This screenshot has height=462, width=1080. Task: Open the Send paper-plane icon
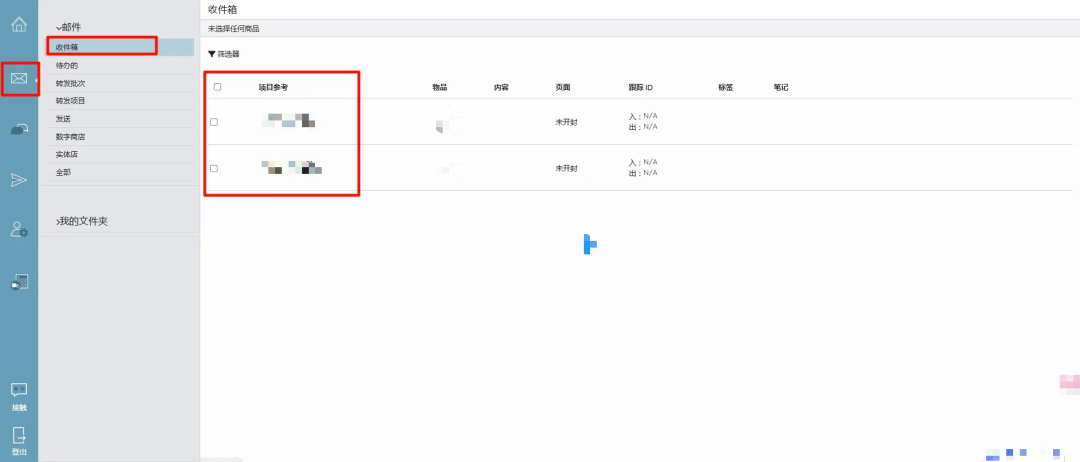(19, 179)
